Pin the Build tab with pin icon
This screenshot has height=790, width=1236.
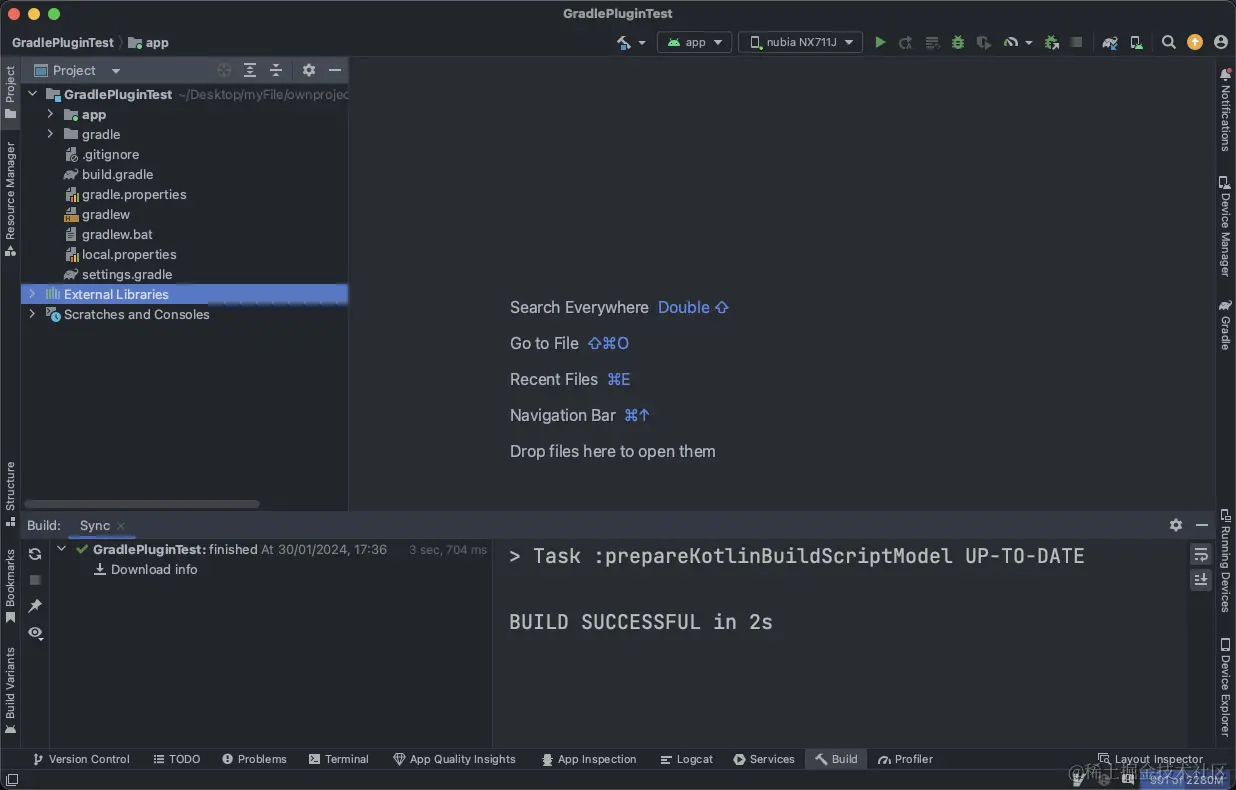point(35,606)
